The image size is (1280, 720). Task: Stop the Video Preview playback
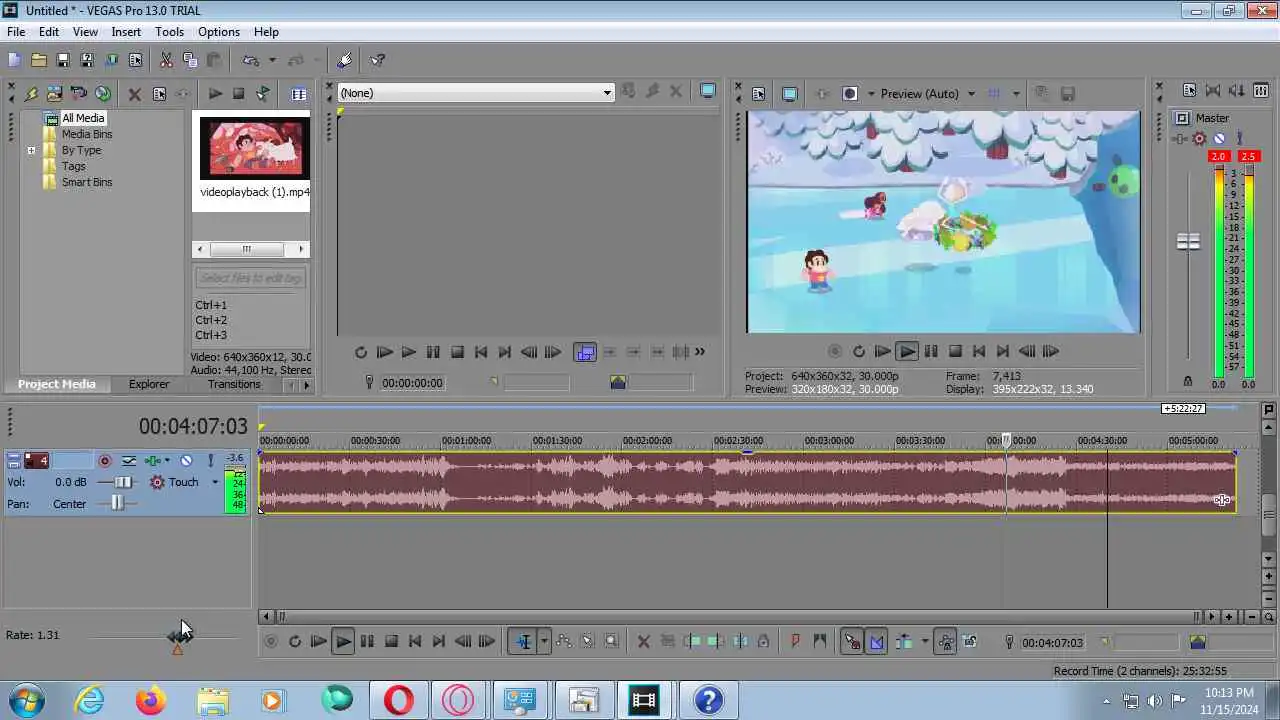[x=955, y=351]
